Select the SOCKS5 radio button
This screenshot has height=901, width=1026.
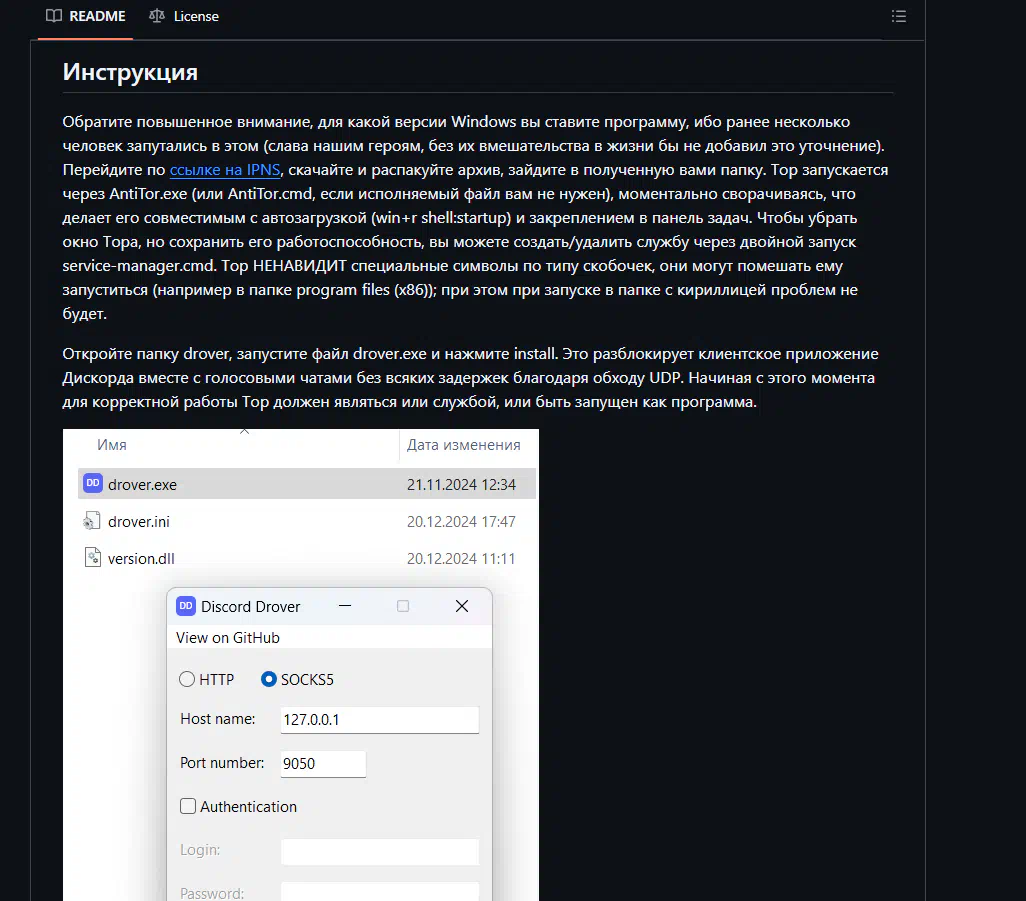click(268, 679)
